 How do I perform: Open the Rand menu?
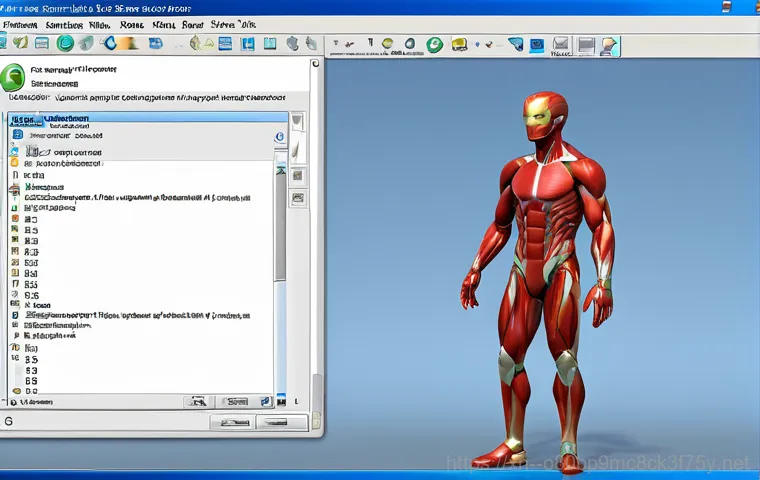click(x=192, y=25)
